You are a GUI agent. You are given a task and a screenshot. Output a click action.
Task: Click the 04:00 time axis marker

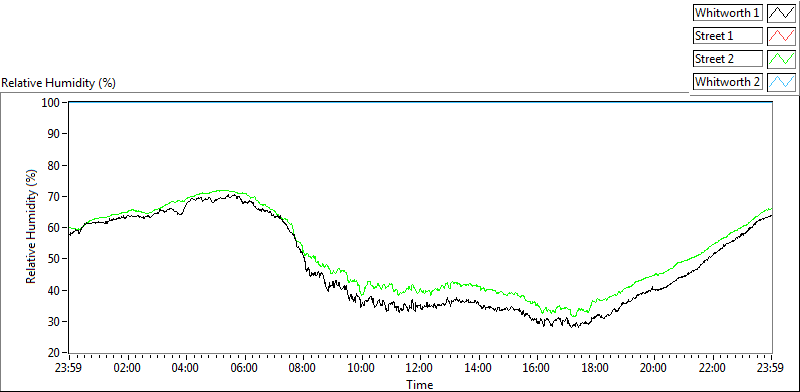point(186,368)
